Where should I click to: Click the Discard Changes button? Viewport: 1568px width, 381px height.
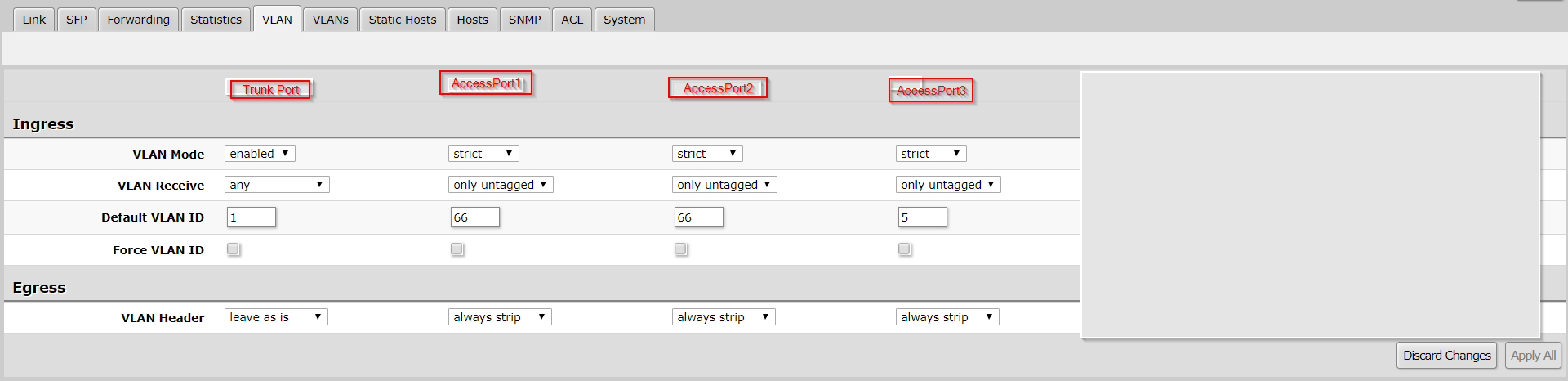[1446, 356]
